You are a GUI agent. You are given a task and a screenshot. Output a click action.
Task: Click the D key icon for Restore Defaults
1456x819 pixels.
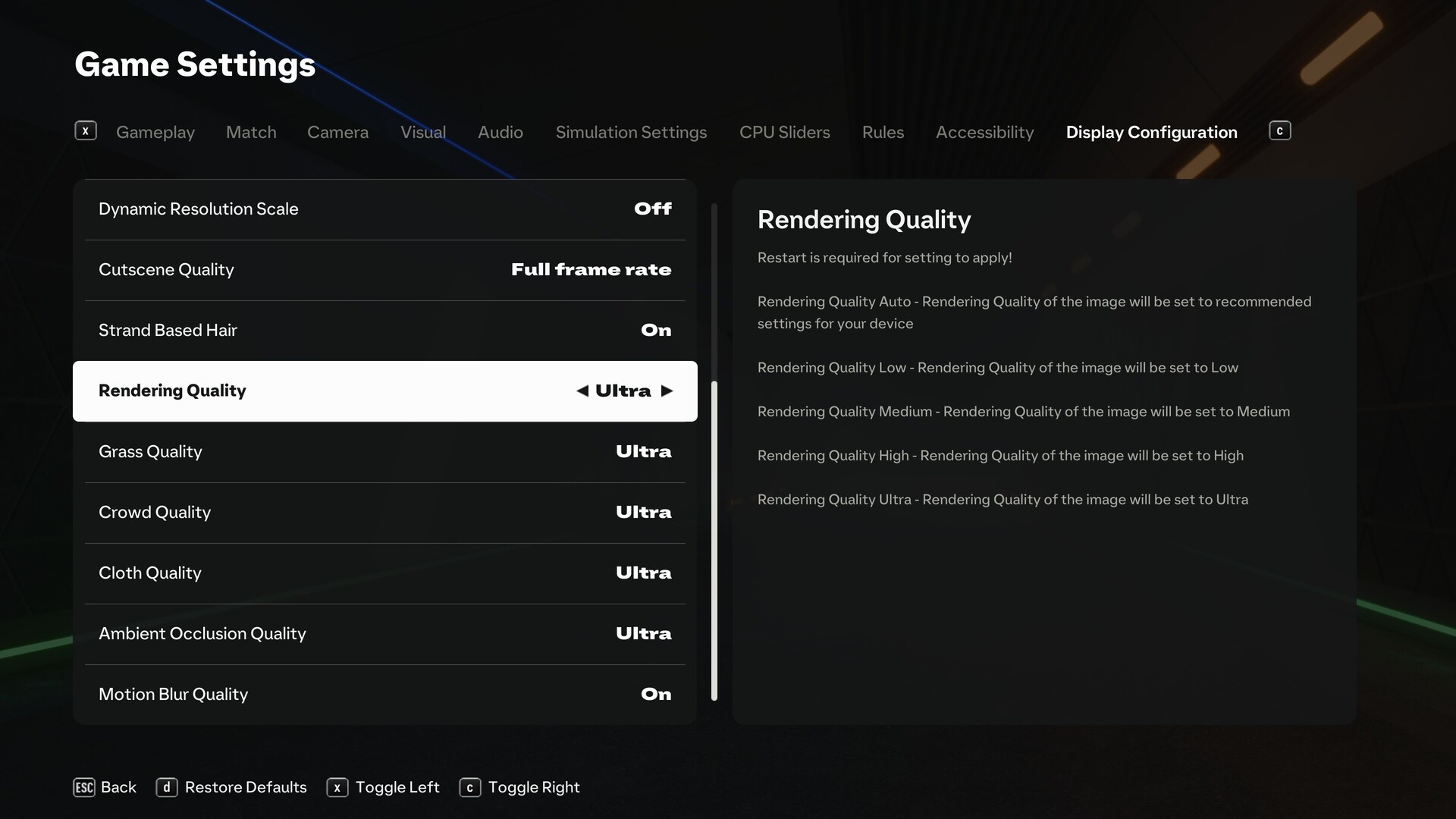coord(166,787)
